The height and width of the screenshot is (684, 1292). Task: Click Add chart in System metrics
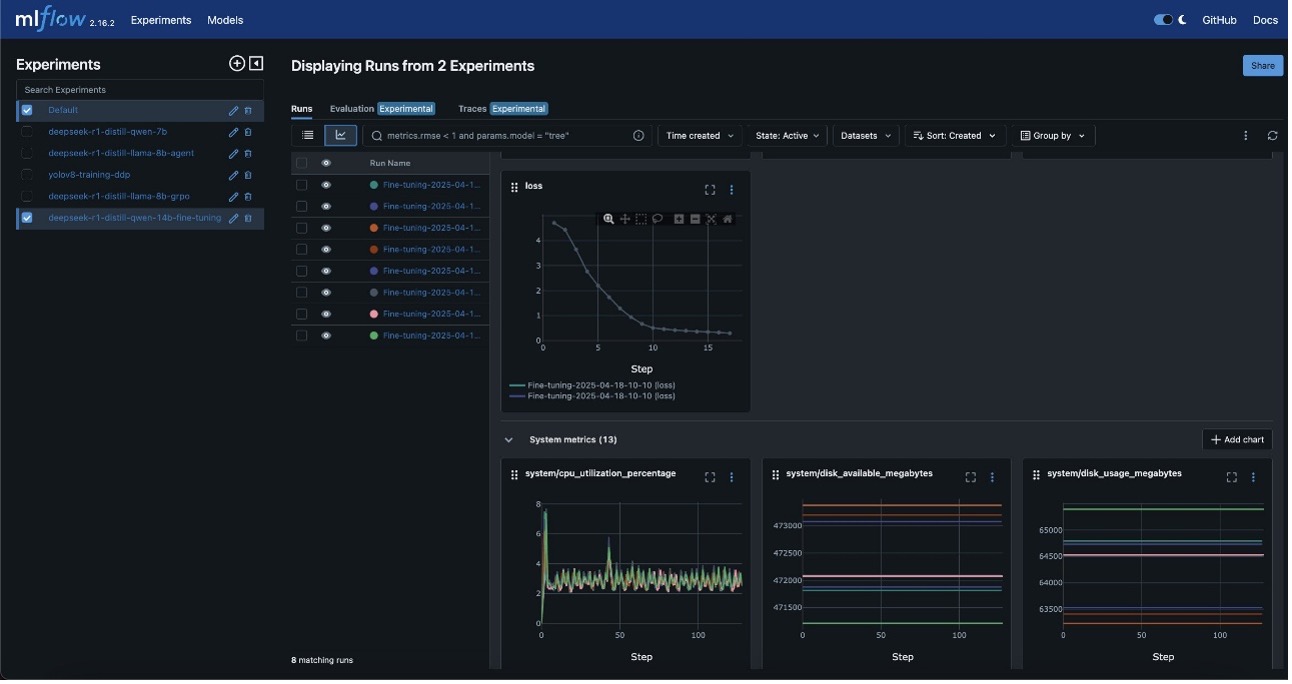(1237, 440)
